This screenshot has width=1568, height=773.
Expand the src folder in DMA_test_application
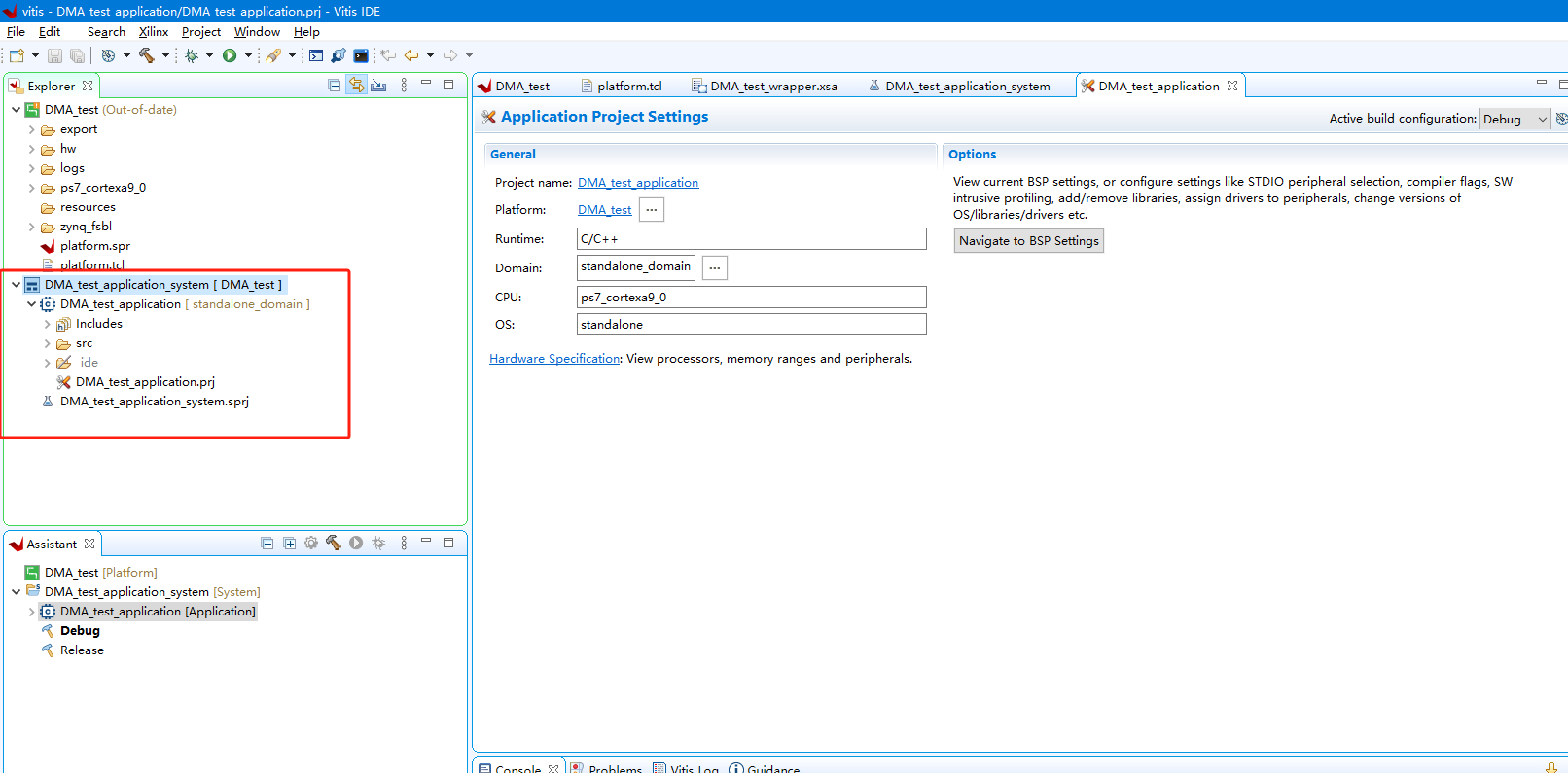coord(48,343)
